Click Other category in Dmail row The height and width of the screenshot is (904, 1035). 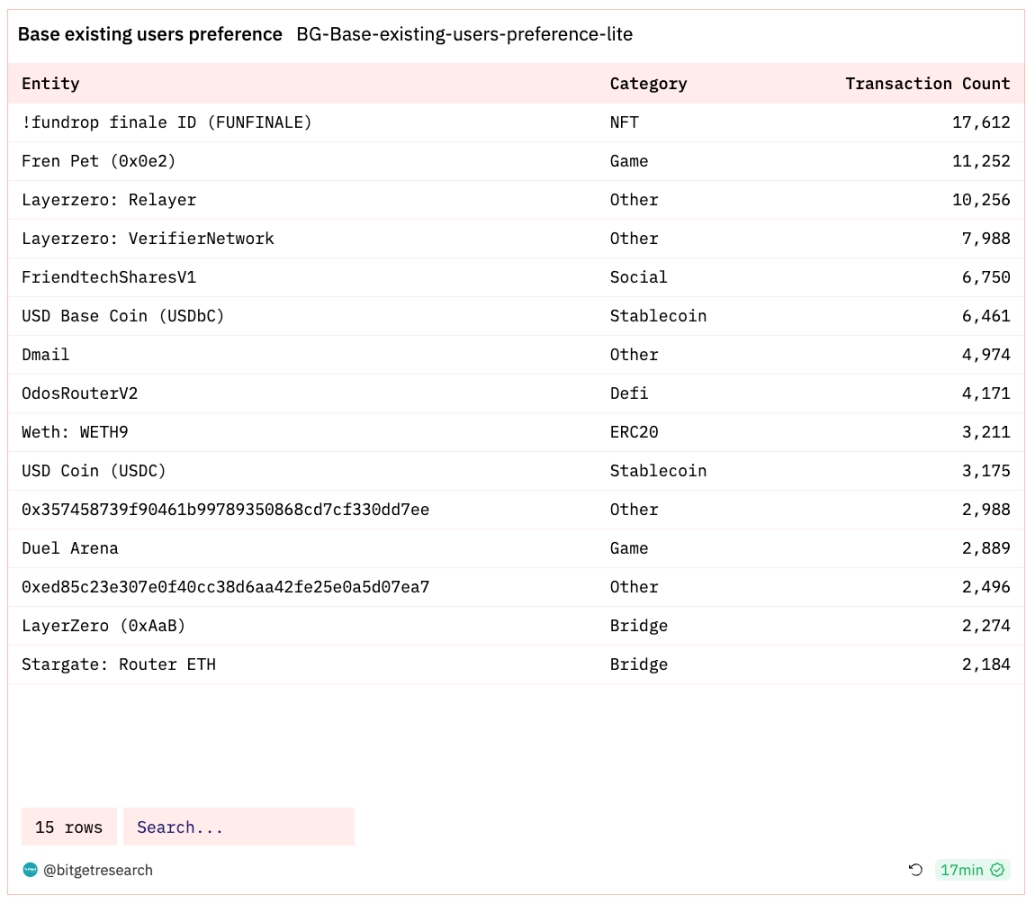[634, 354]
